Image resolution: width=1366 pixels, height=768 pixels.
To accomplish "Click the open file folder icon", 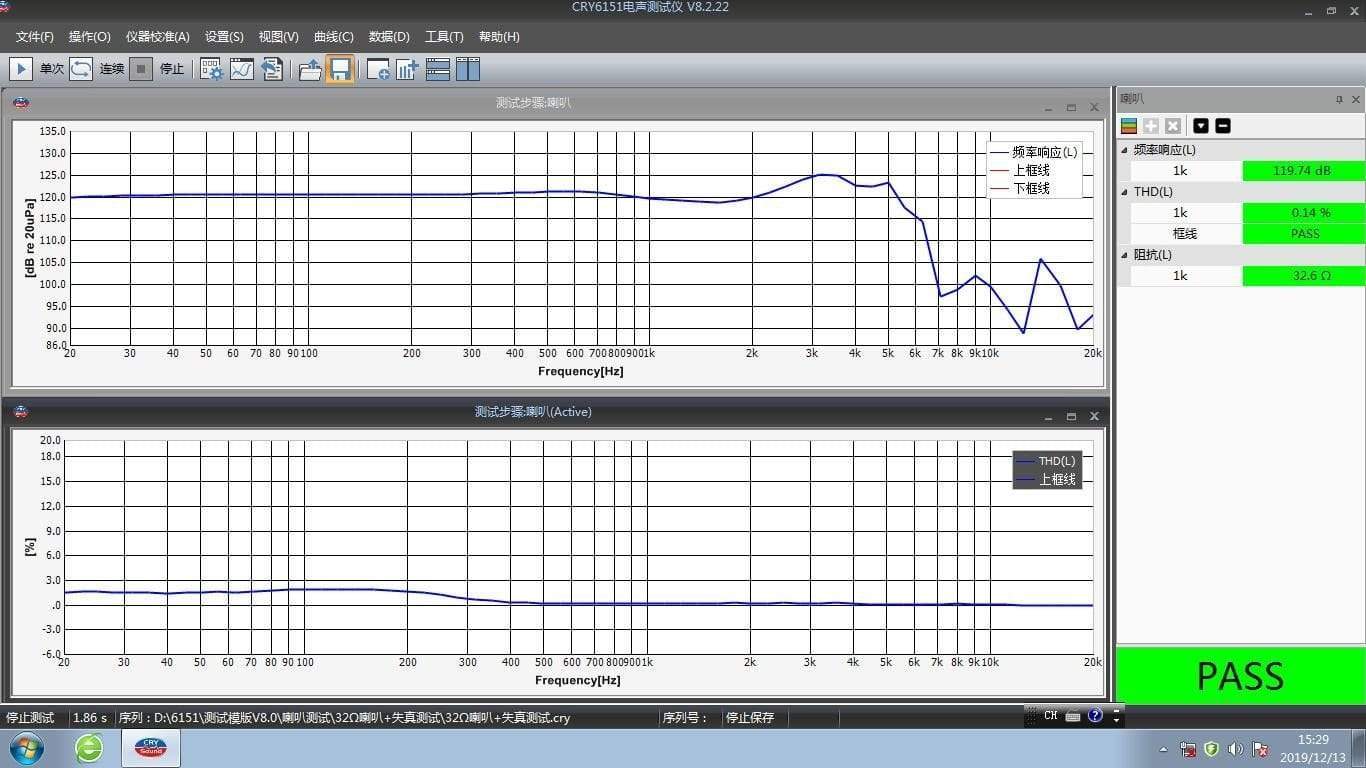I will tap(310, 69).
